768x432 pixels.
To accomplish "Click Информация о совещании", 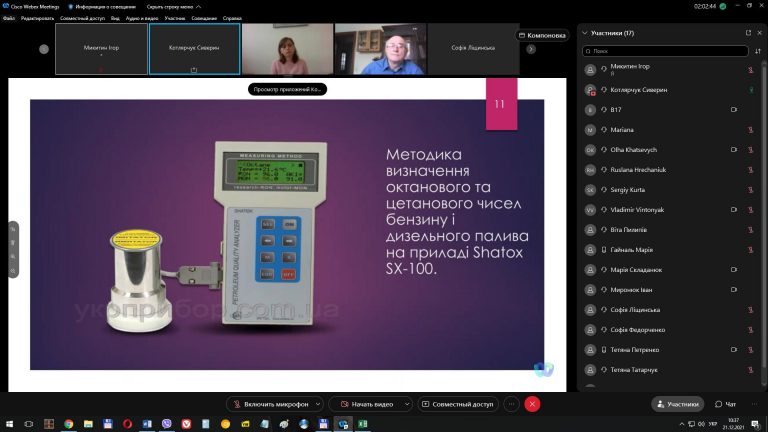I will (102, 7).
